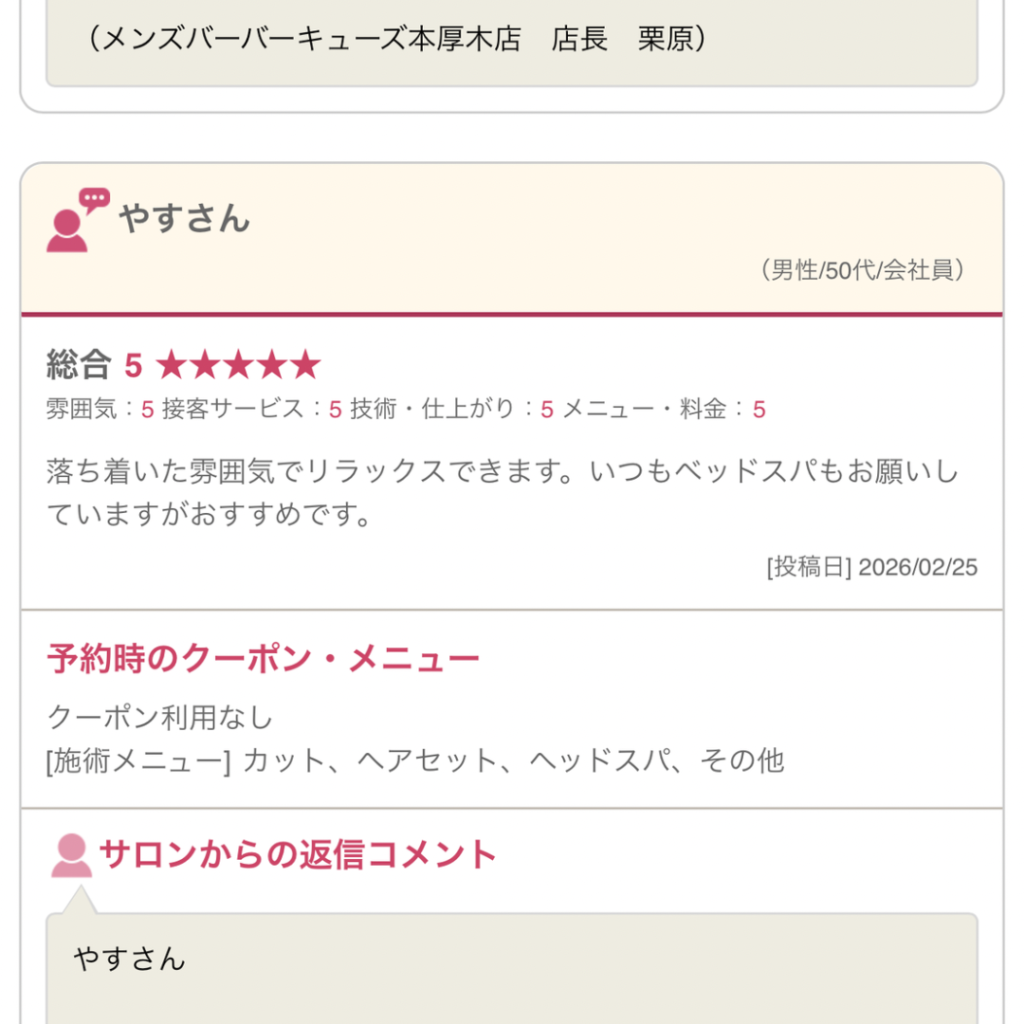
Task: Click the third star in overall rating
Action: point(238,366)
